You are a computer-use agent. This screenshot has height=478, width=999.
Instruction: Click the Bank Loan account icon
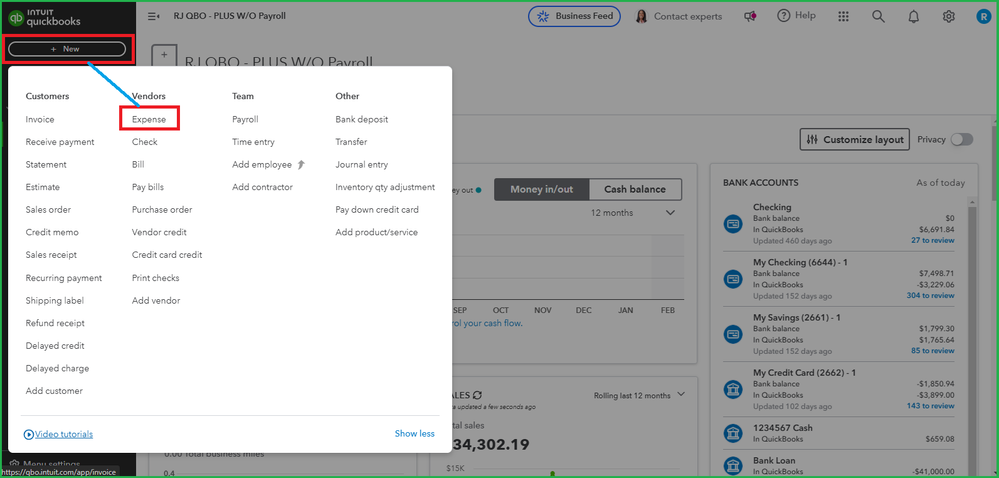coord(733,466)
